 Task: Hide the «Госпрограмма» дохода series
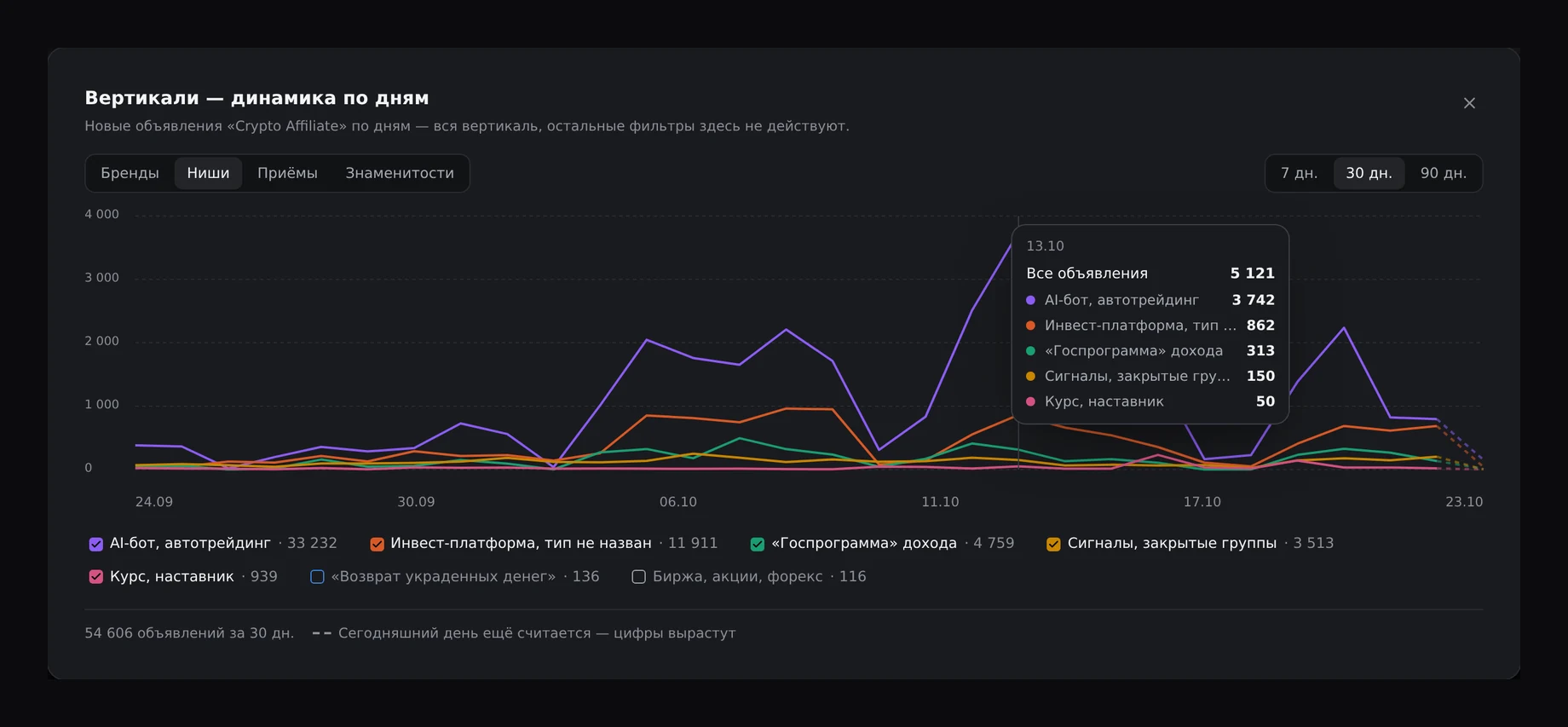(758, 544)
